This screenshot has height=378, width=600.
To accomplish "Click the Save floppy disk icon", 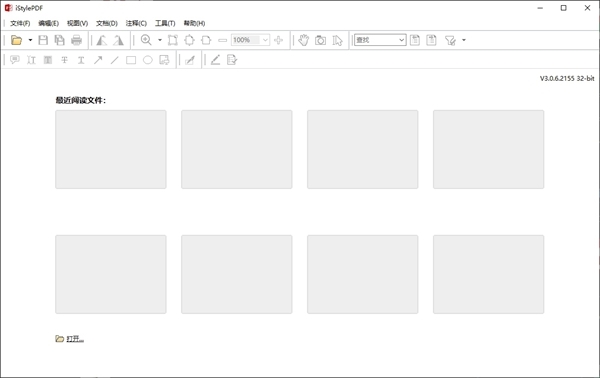I will 43,40.
